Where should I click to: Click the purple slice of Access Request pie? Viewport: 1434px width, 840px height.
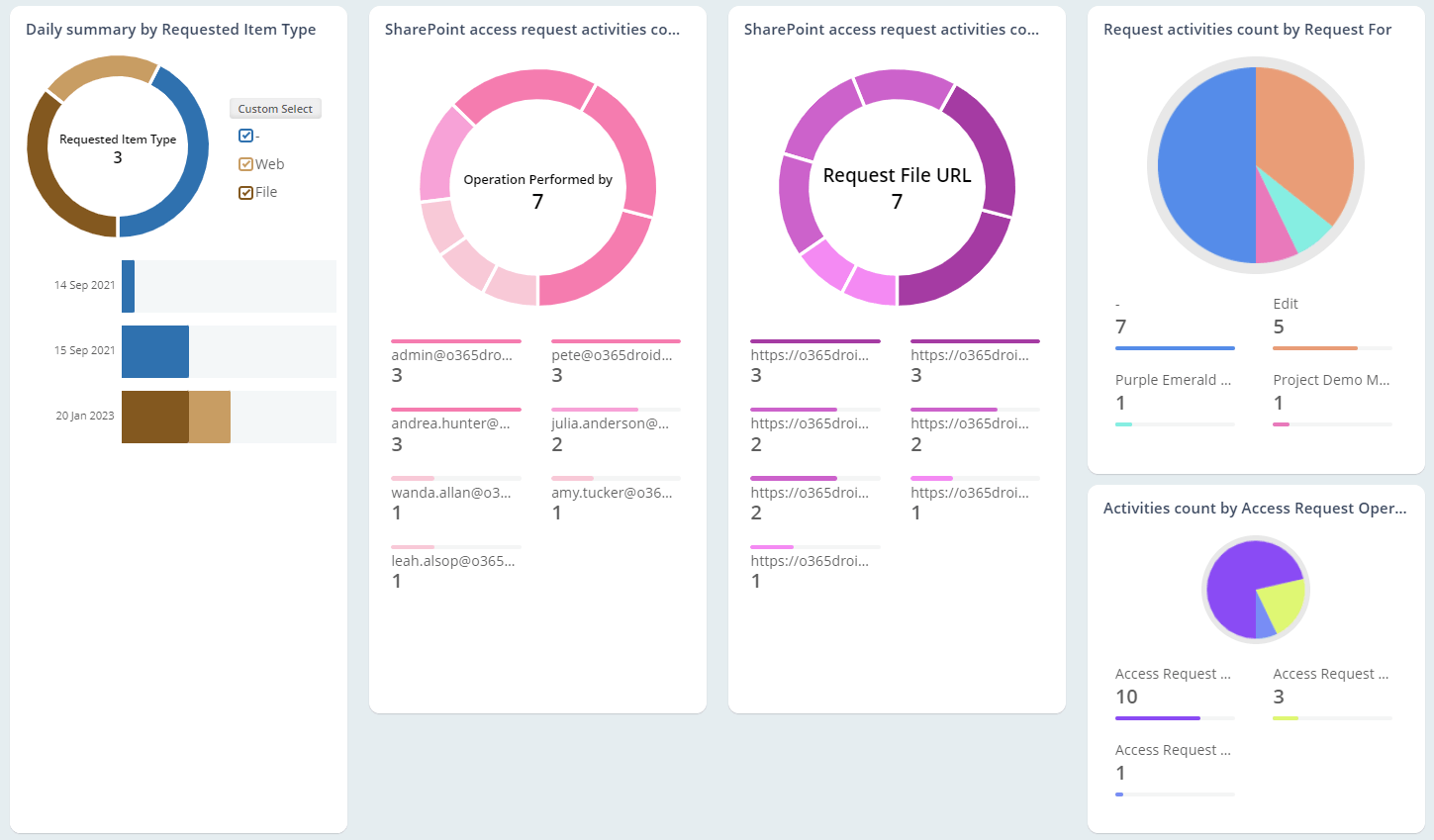point(1237,584)
